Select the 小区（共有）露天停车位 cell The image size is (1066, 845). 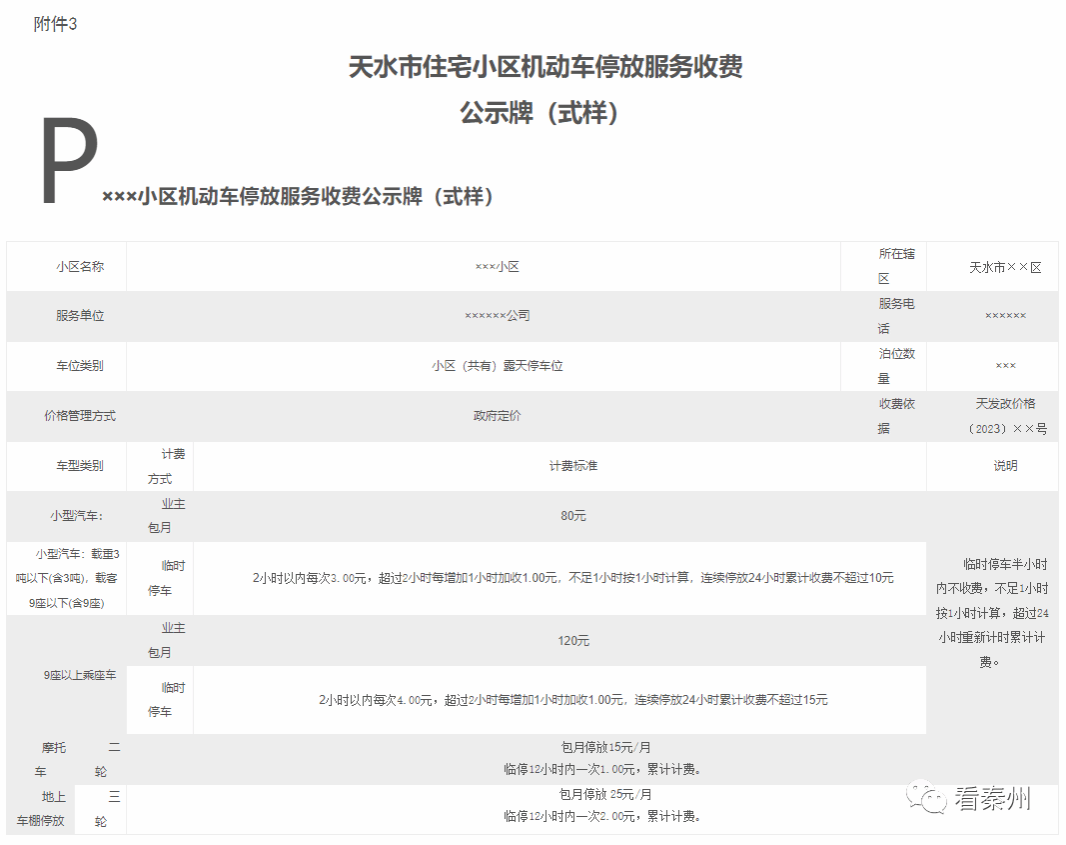point(497,366)
